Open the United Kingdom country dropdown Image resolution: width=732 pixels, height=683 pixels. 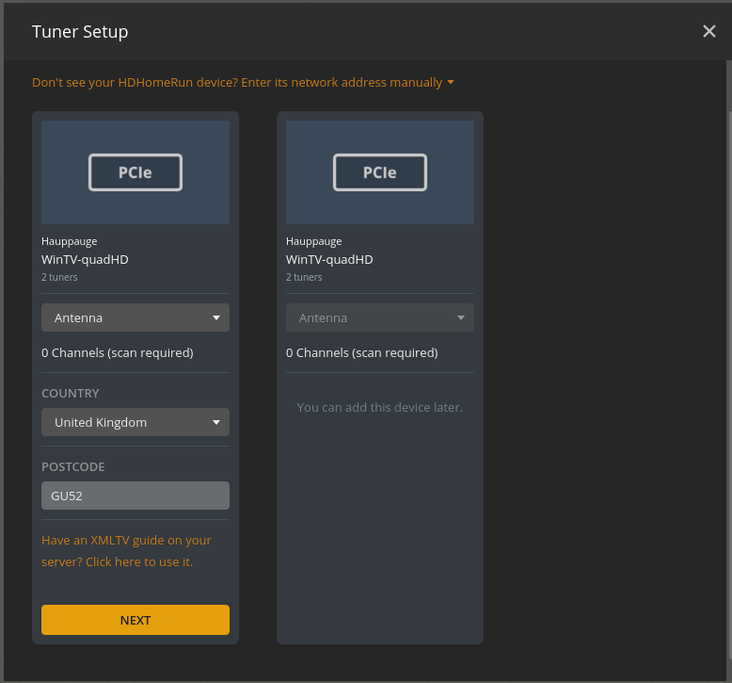[135, 422]
